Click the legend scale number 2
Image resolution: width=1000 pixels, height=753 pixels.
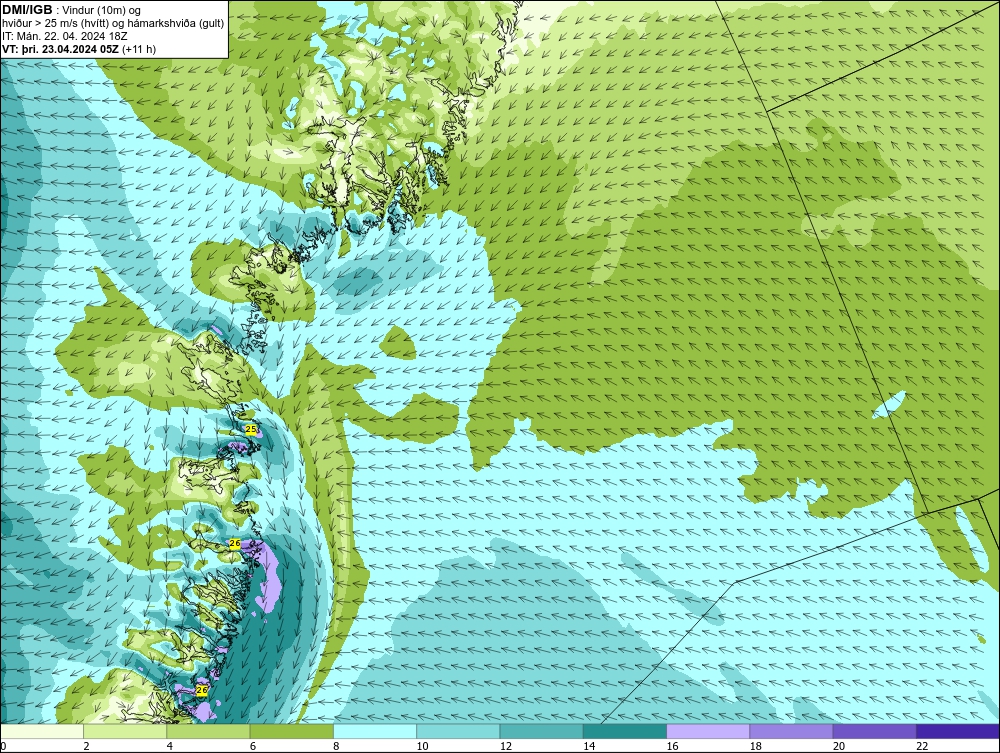pos(86,746)
